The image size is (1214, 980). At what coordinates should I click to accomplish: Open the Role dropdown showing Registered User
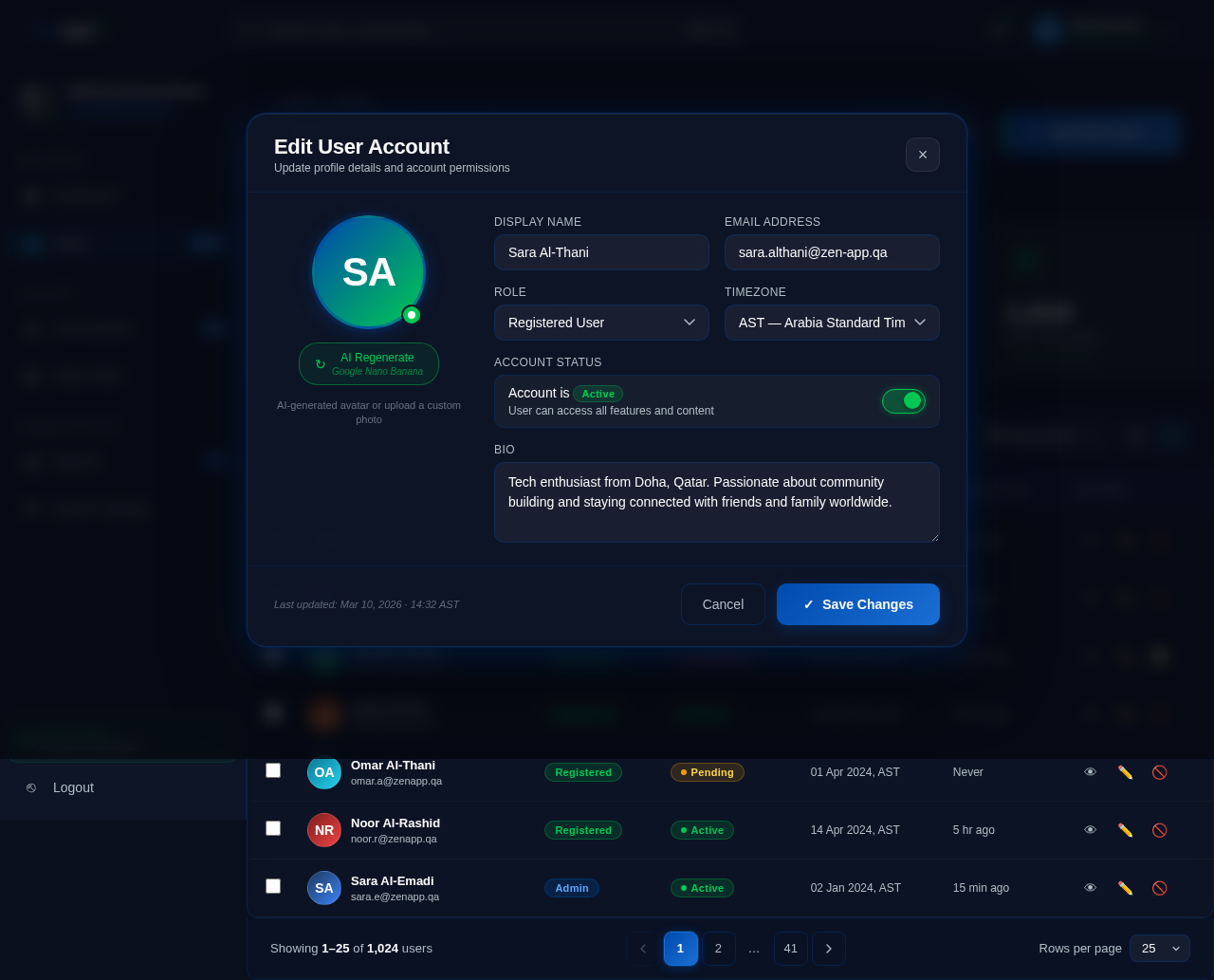coord(601,323)
